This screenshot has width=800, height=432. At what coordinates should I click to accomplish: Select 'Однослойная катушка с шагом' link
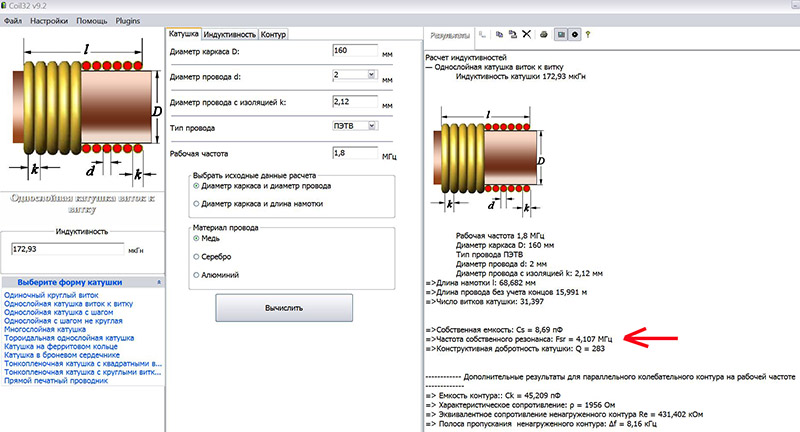pyautogui.click(x=59, y=312)
